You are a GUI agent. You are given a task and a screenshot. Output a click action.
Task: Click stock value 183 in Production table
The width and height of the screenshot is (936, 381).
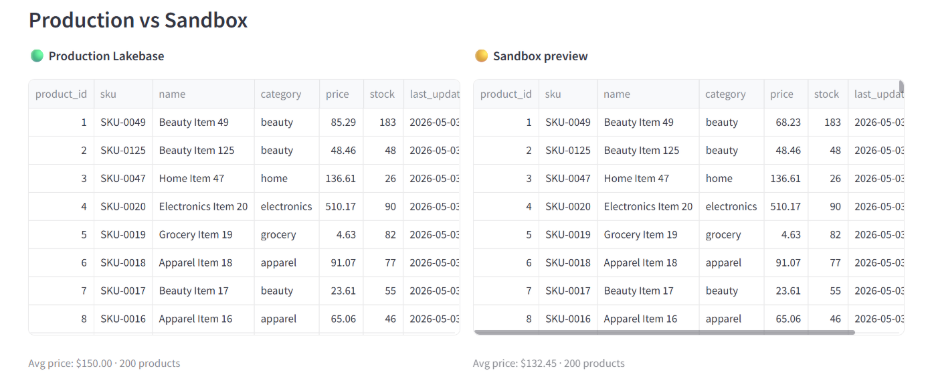point(383,122)
